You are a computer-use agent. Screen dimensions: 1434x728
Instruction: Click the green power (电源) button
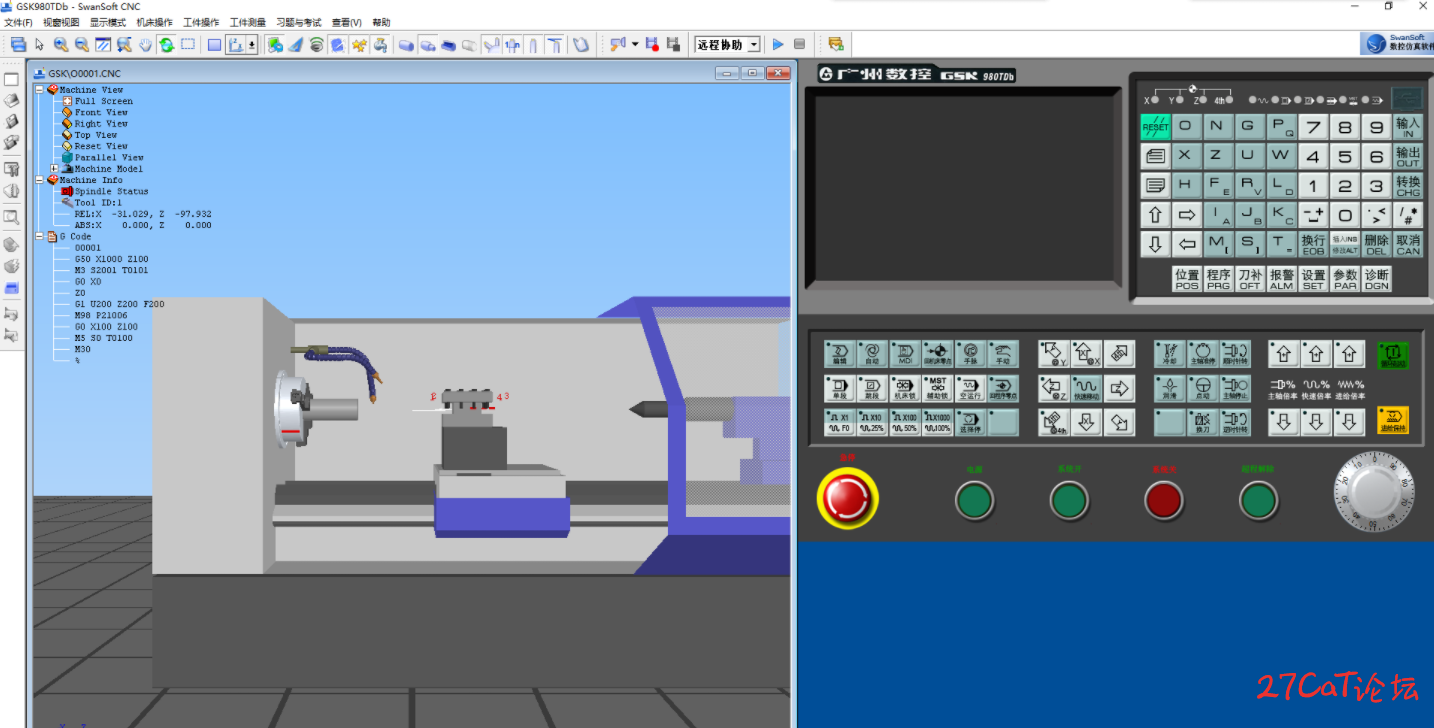(x=974, y=500)
